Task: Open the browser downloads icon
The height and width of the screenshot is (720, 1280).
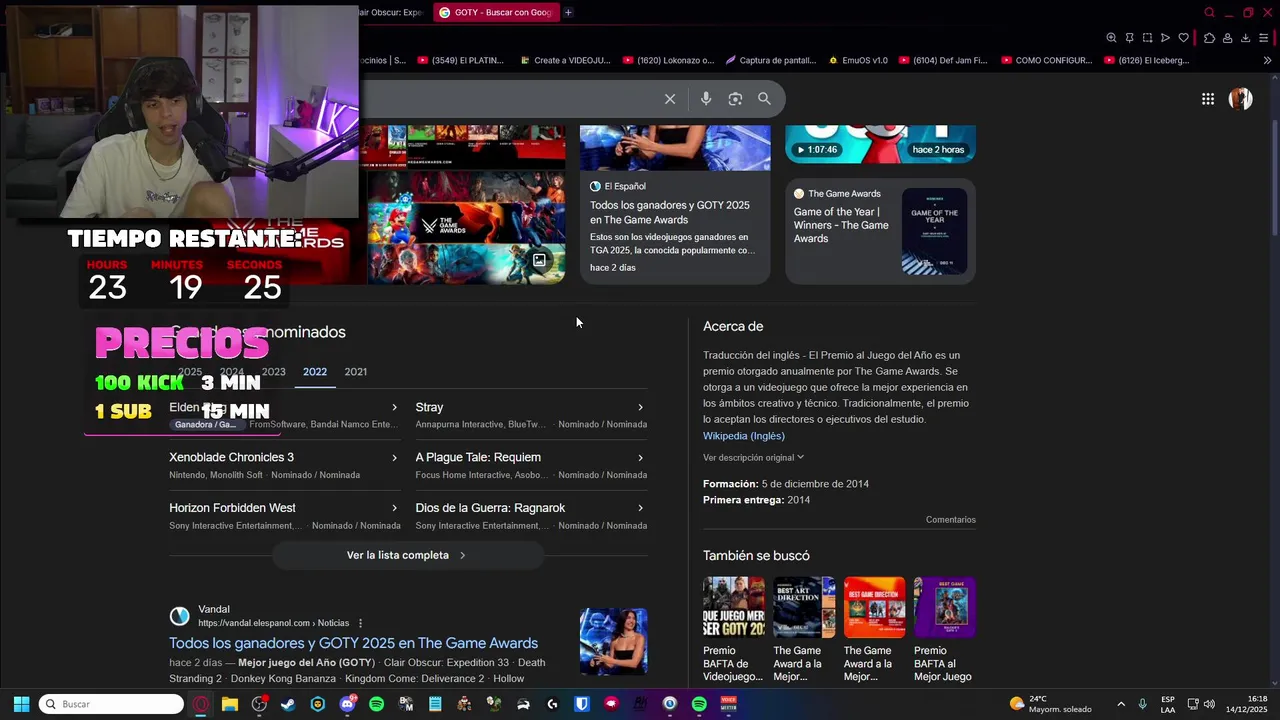Action: coord(1245,38)
